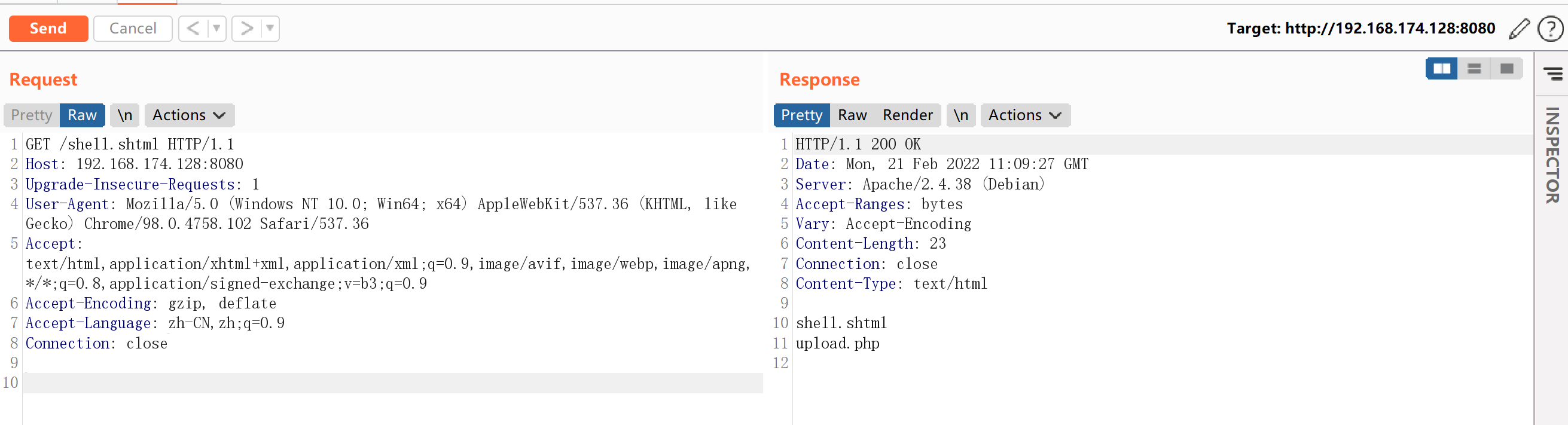Toggle newline display in Request panel
Screen dimensions: 1568x425
tap(125, 115)
